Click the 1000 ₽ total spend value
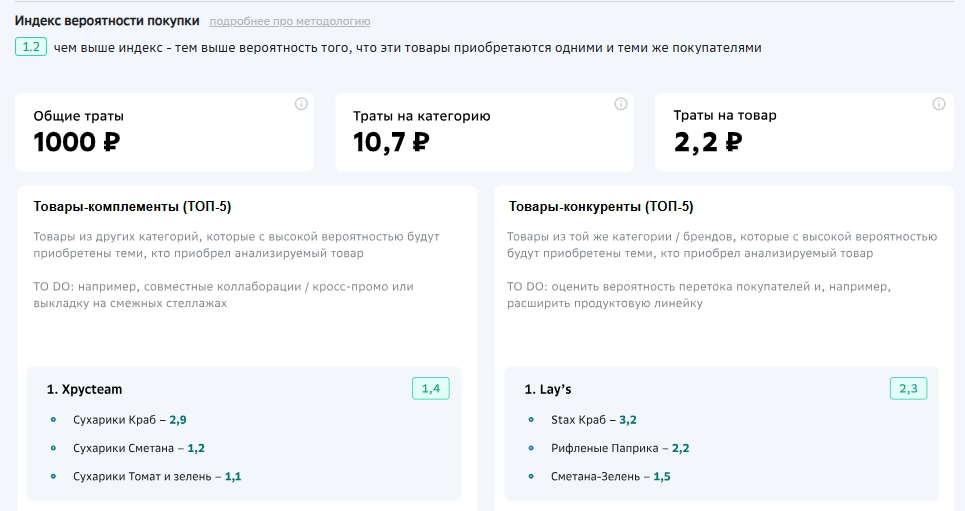Screen dimensions: 965x511 pos(77,142)
